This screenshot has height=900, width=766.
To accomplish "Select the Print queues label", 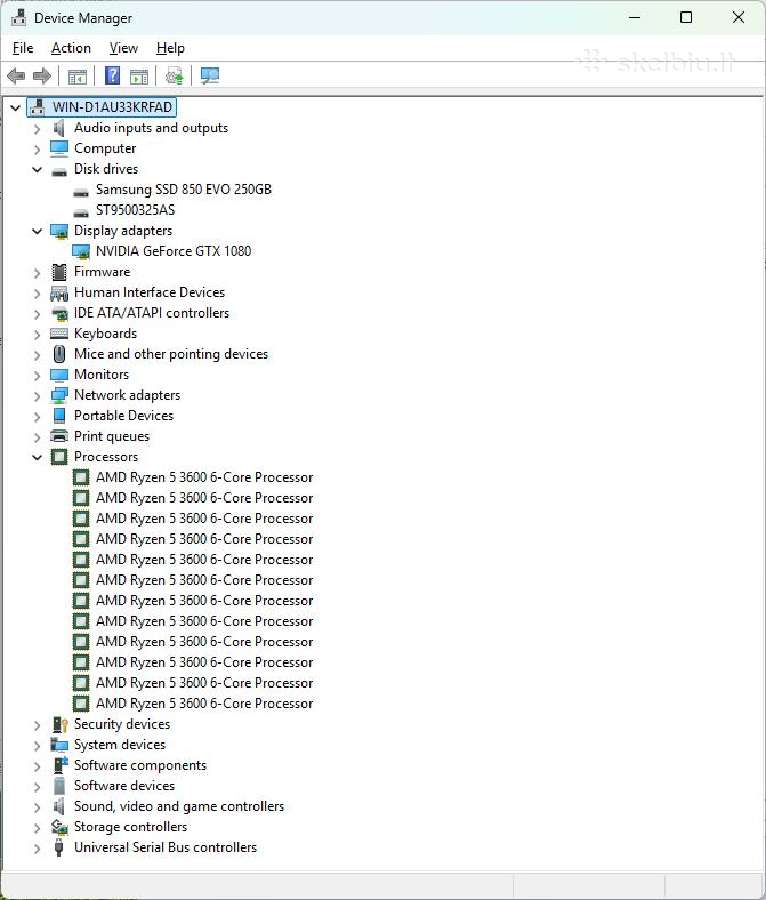I will (x=112, y=437).
